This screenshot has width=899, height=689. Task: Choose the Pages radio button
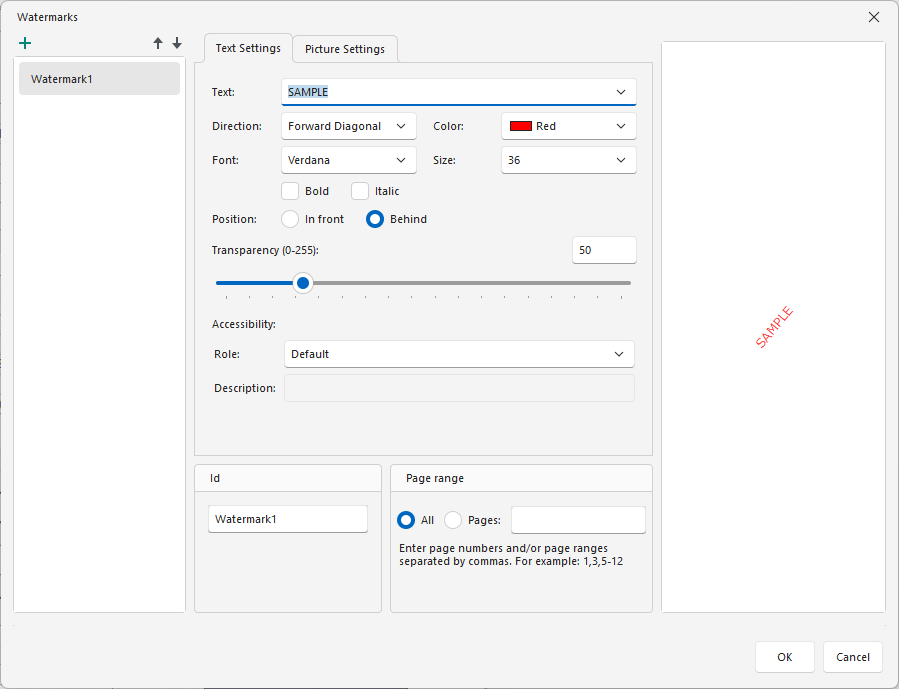(x=455, y=519)
